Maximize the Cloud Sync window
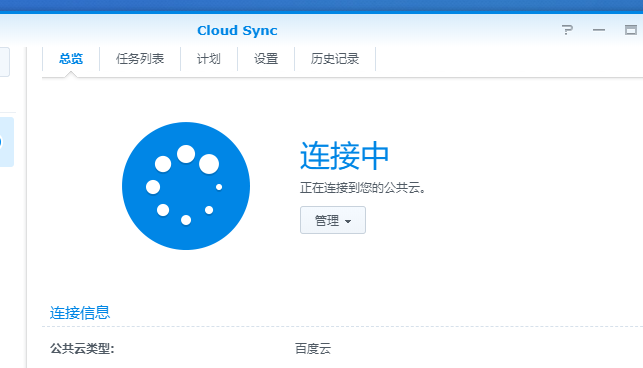Image resolution: width=643 pixels, height=368 pixels. 631,30
